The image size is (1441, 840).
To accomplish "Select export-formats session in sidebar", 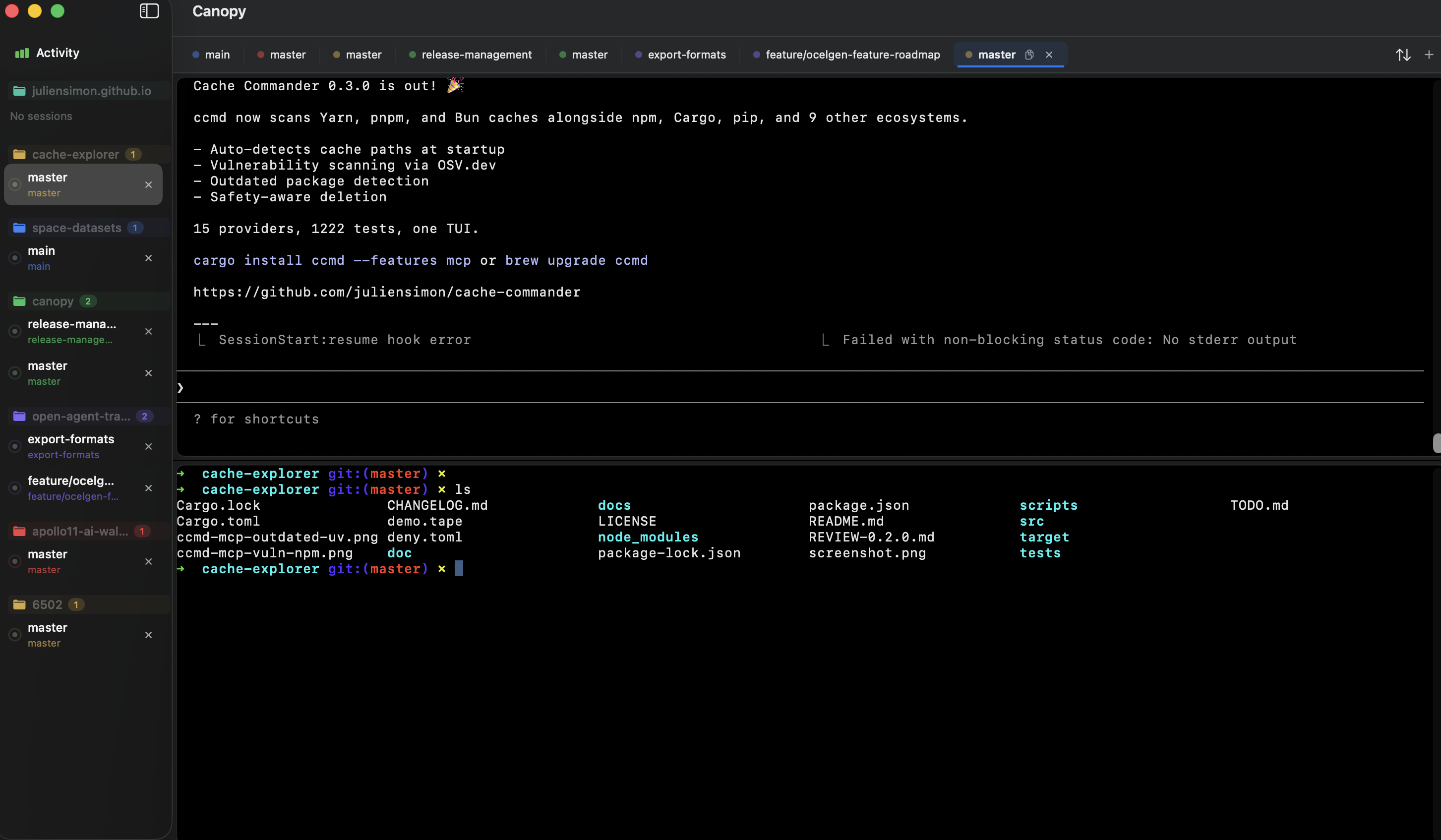I will [83, 447].
